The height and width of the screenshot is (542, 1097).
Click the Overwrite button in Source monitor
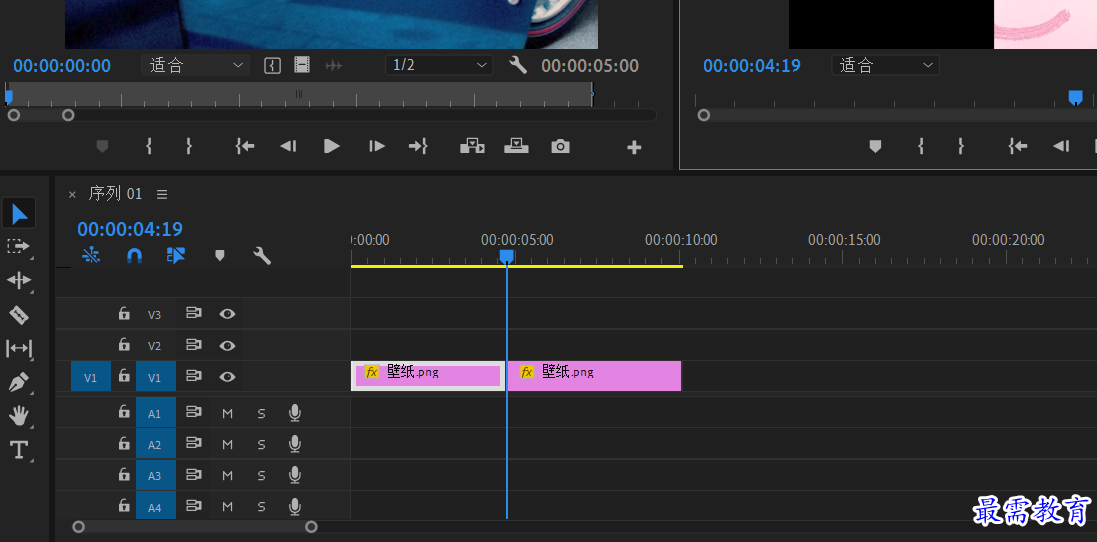click(516, 146)
